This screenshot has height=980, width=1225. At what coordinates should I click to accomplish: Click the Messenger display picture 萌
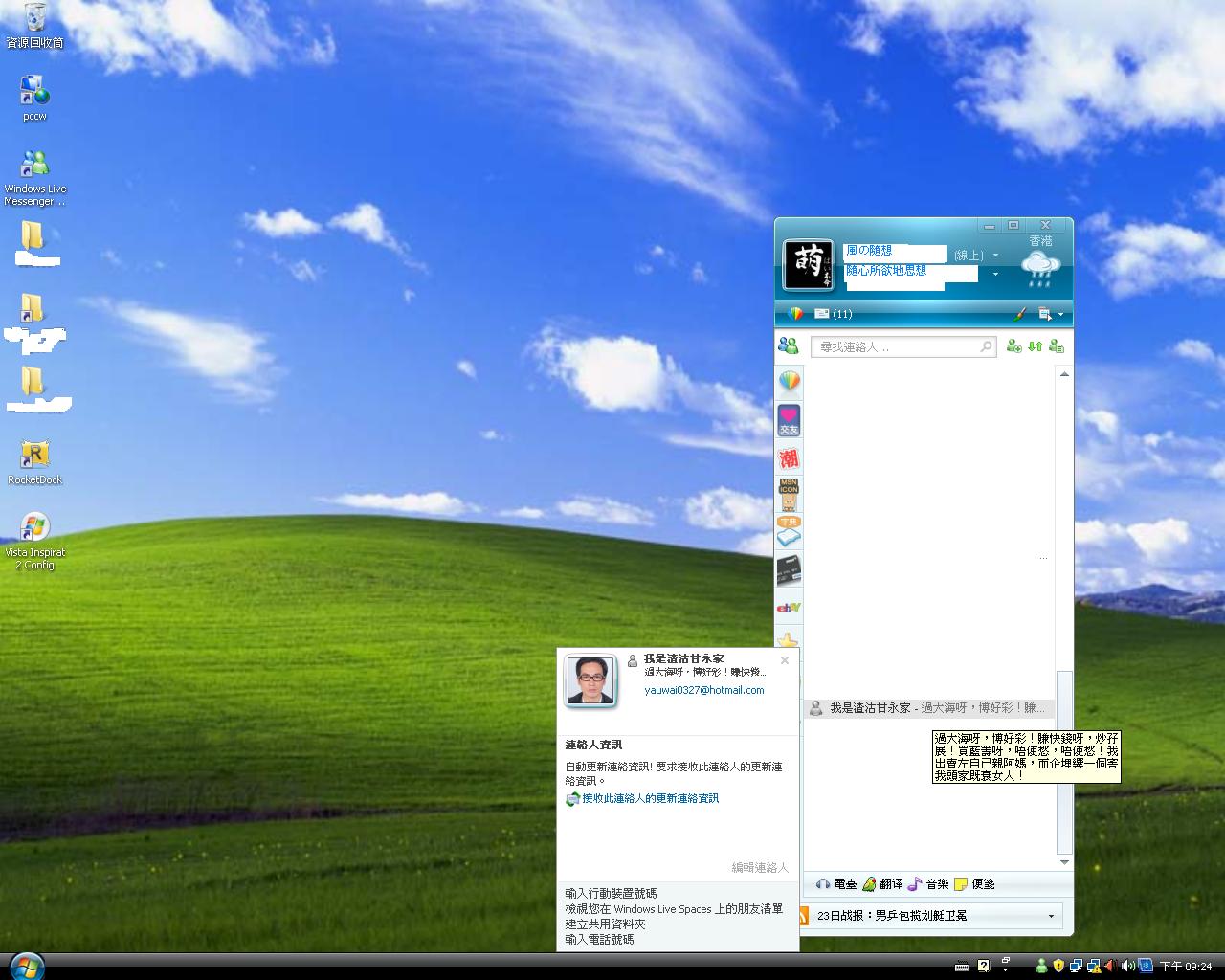tap(809, 265)
